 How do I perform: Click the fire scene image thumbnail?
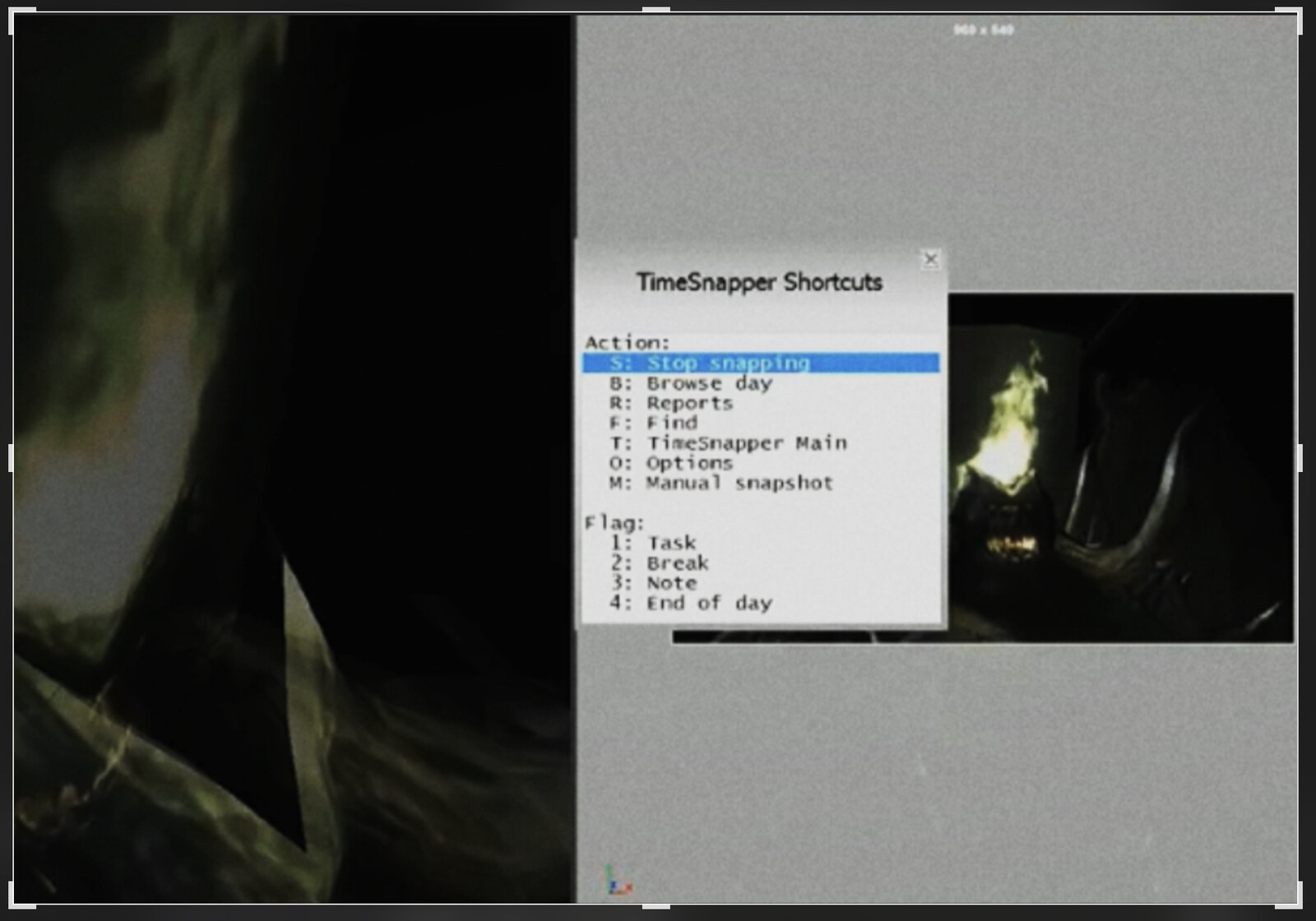click(x=1120, y=467)
